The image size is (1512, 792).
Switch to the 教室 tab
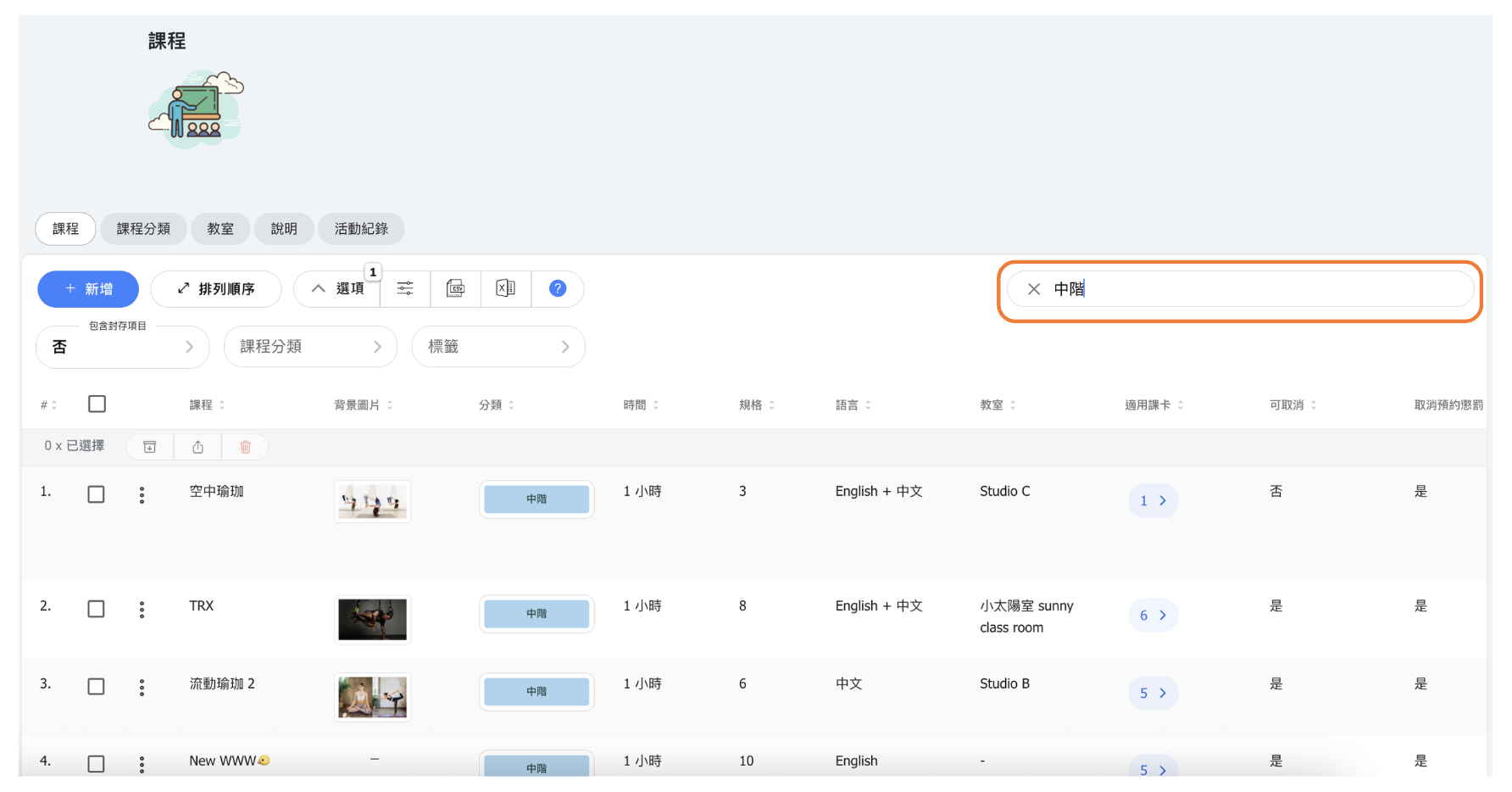tap(220, 229)
